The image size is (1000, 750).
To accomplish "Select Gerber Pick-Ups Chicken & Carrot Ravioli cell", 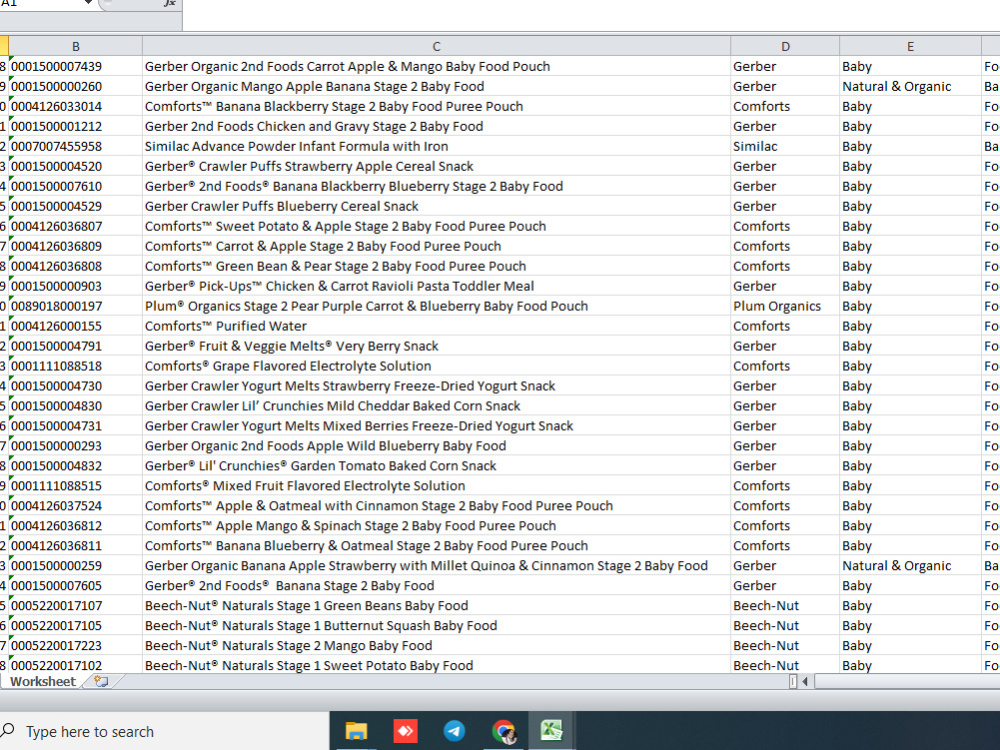I will [x=436, y=286].
